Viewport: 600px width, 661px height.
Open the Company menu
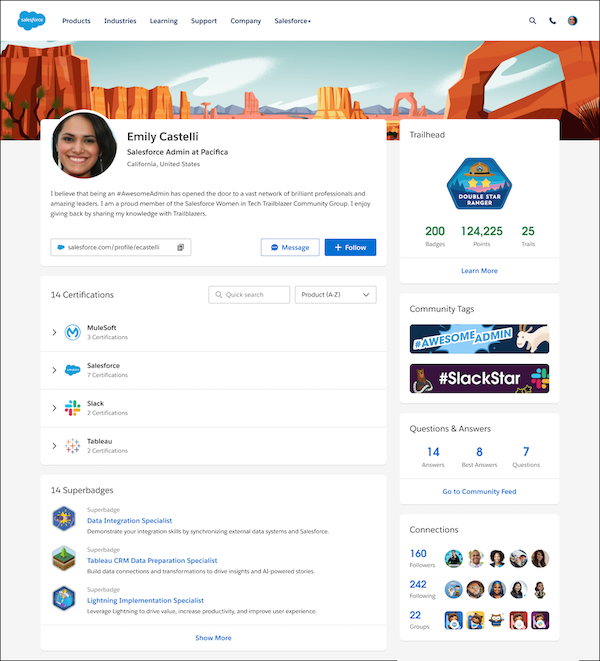[x=245, y=21]
